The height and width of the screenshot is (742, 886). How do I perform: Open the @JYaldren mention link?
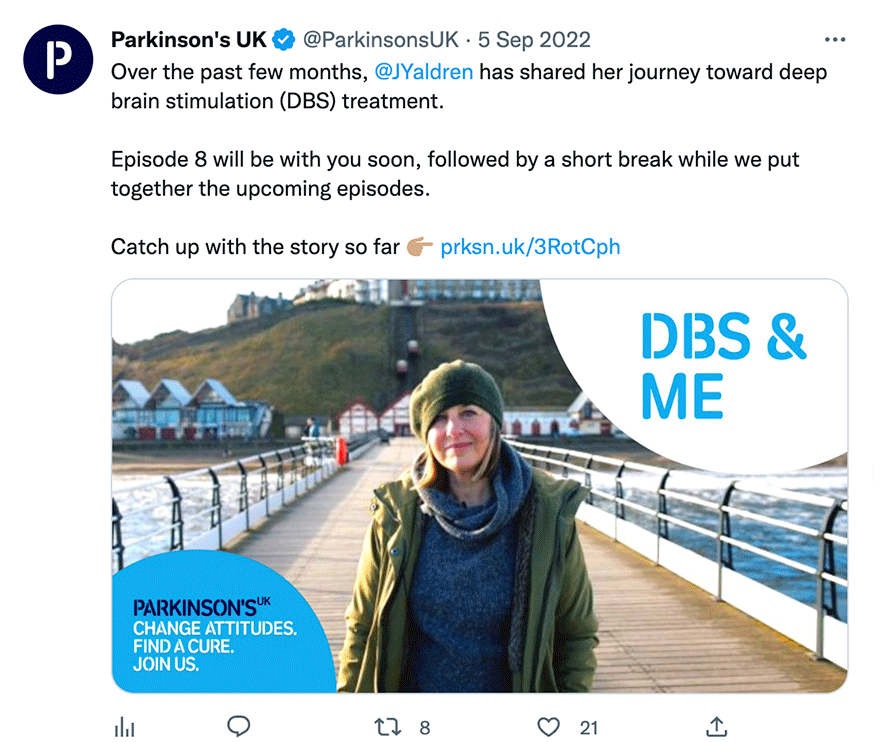(423, 73)
